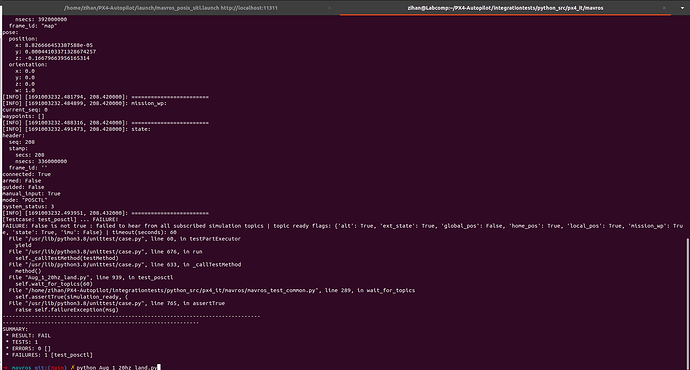This screenshot has height=370, width=690.
Task: Click the 'orientation:' label
Action: [28, 65]
